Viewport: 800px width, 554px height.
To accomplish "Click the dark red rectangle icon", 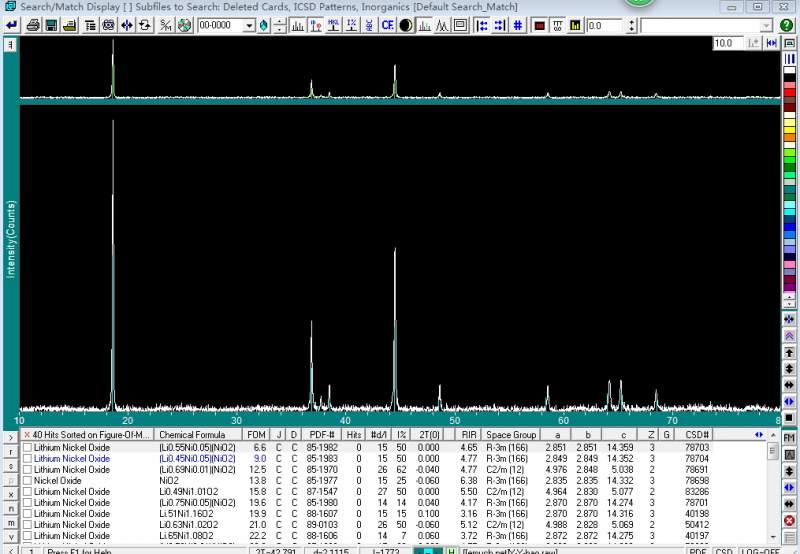I will point(539,25).
